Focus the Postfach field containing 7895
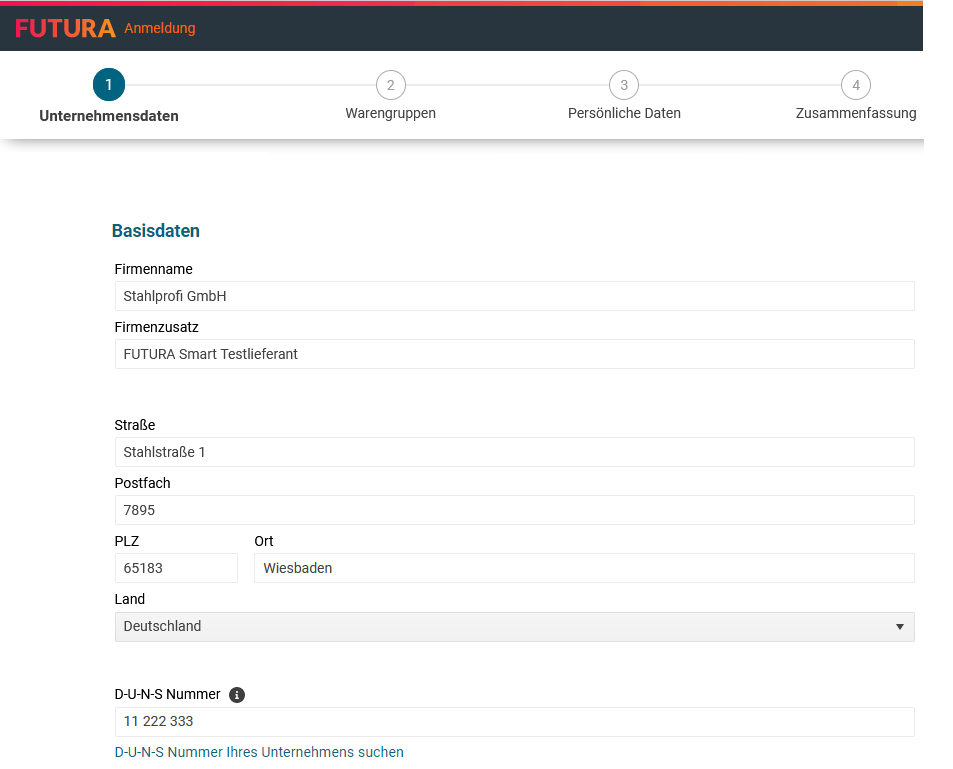 tap(514, 510)
